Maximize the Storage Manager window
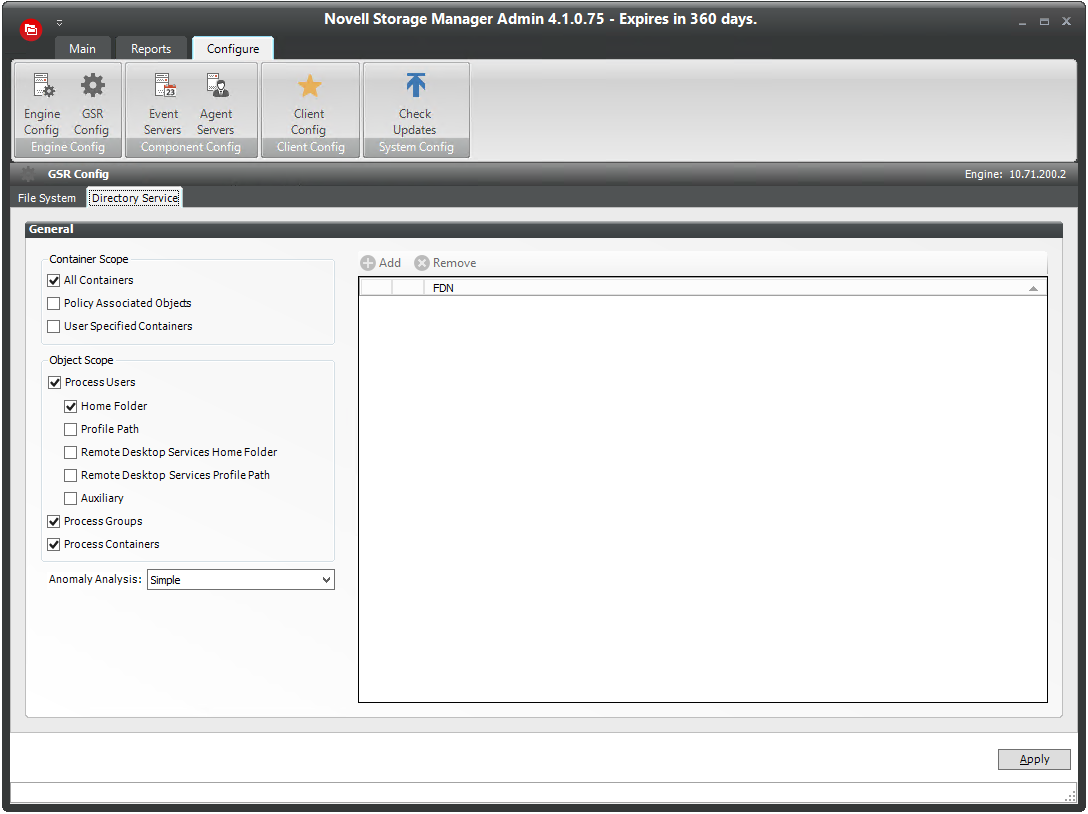This screenshot has height=814, width=1088. (1044, 22)
